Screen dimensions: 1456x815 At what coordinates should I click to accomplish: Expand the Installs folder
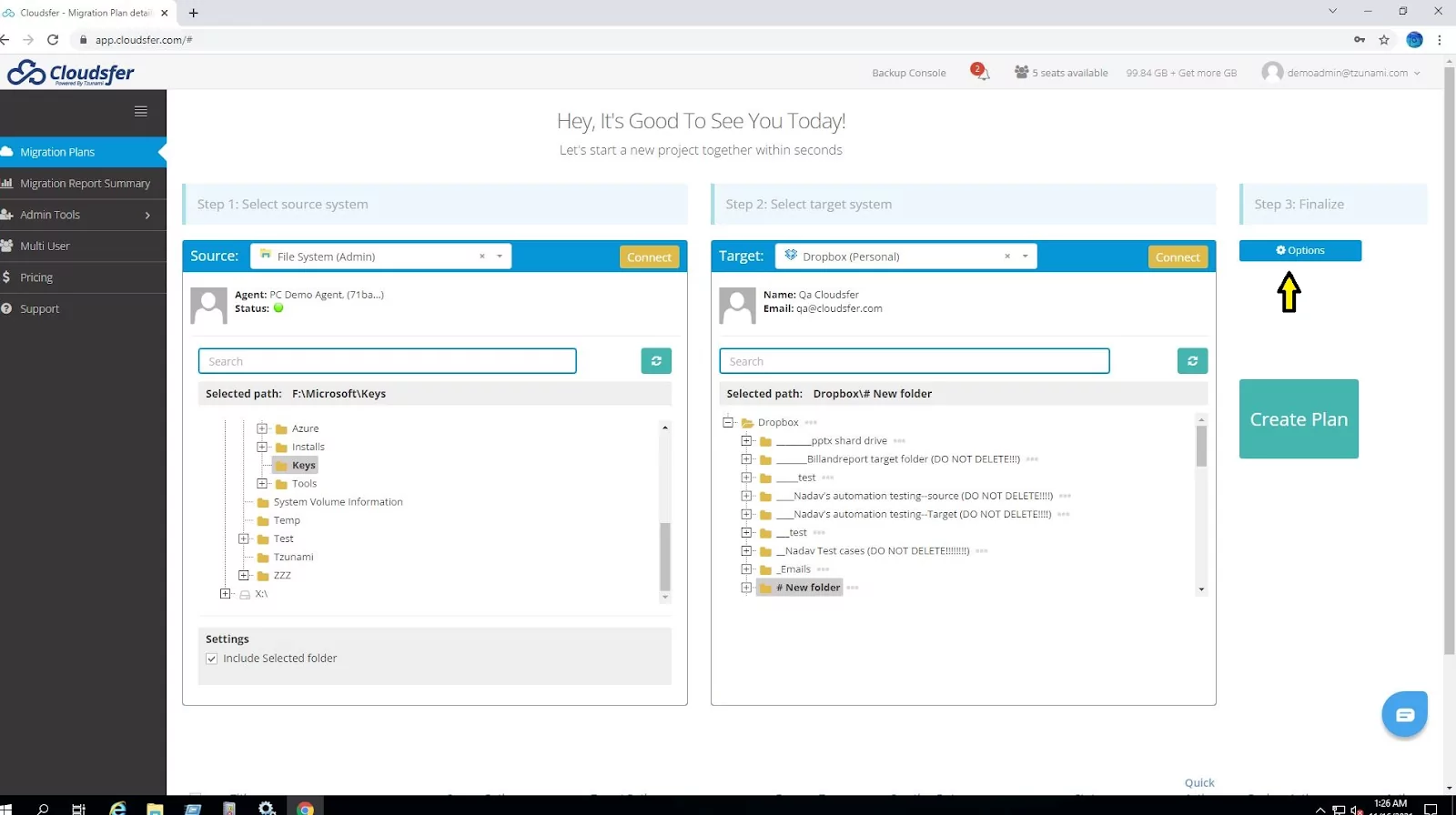[x=262, y=447]
